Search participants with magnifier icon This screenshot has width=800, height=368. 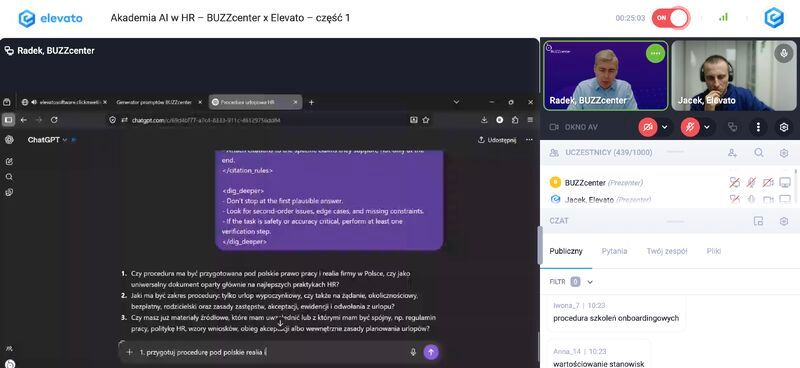click(759, 153)
